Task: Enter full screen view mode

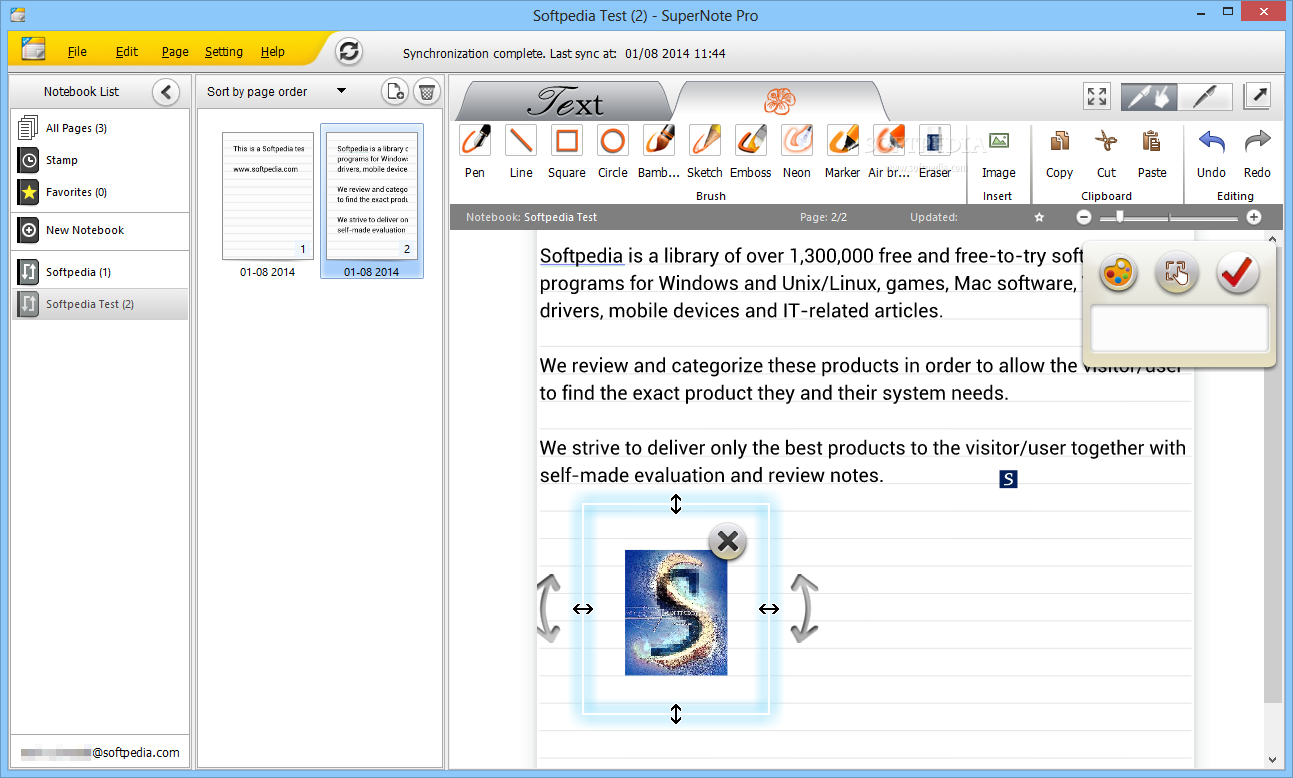Action: [x=1097, y=96]
